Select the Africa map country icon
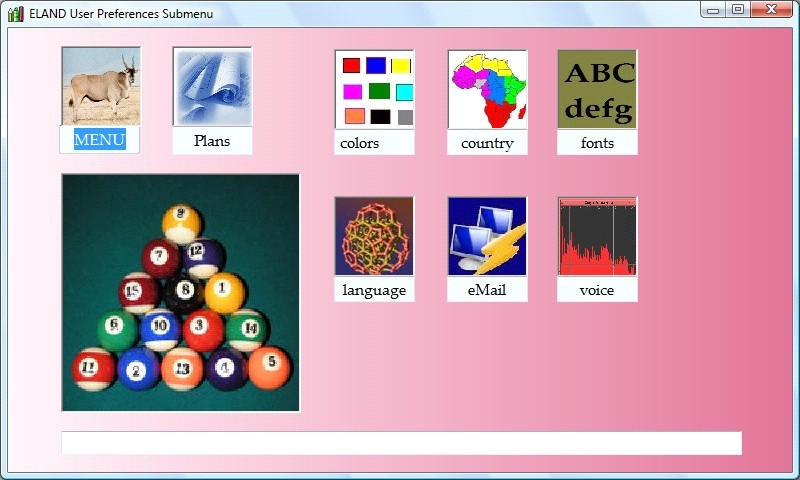The height and width of the screenshot is (480, 800). click(x=487, y=89)
